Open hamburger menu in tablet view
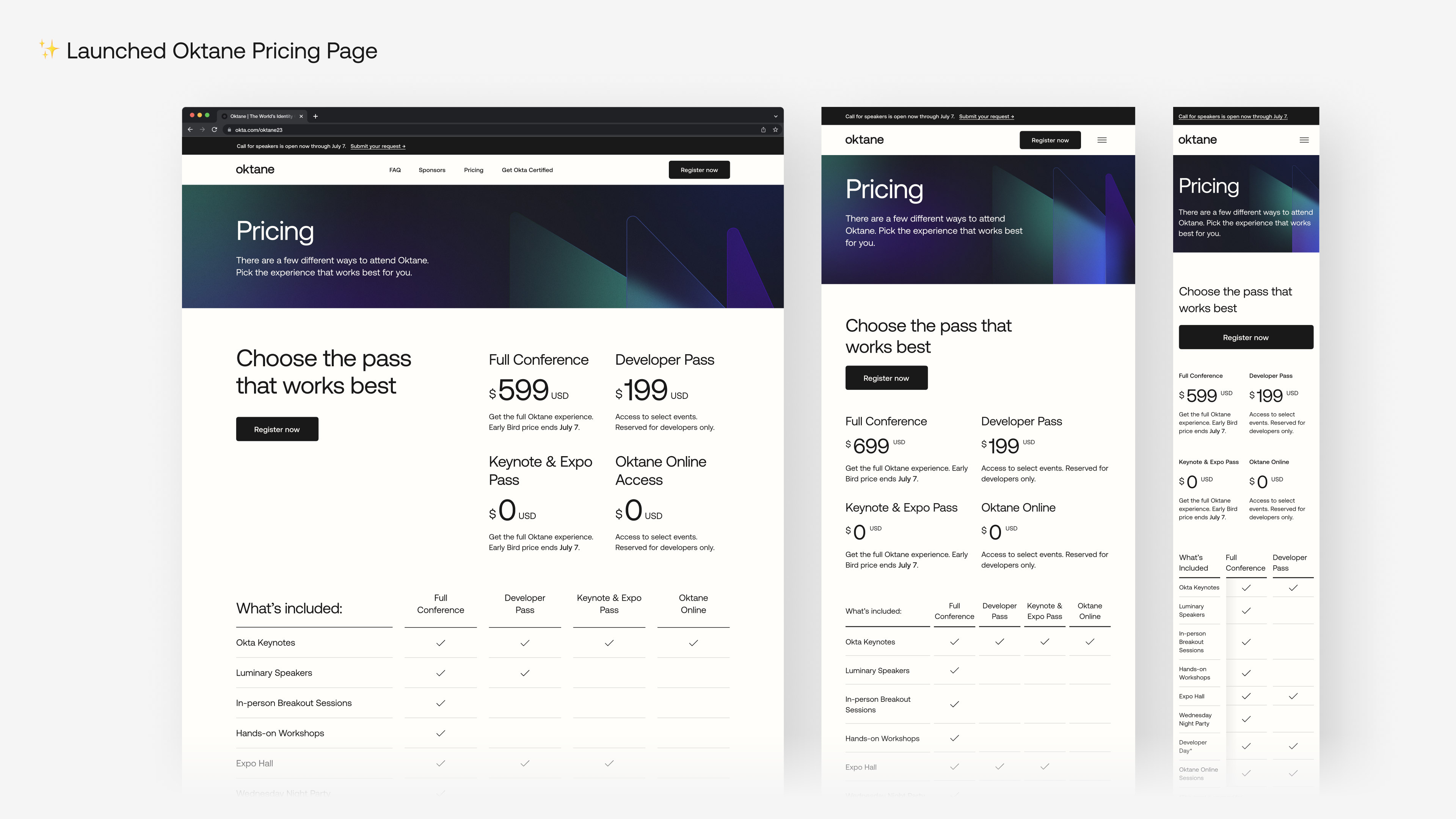 [1102, 140]
